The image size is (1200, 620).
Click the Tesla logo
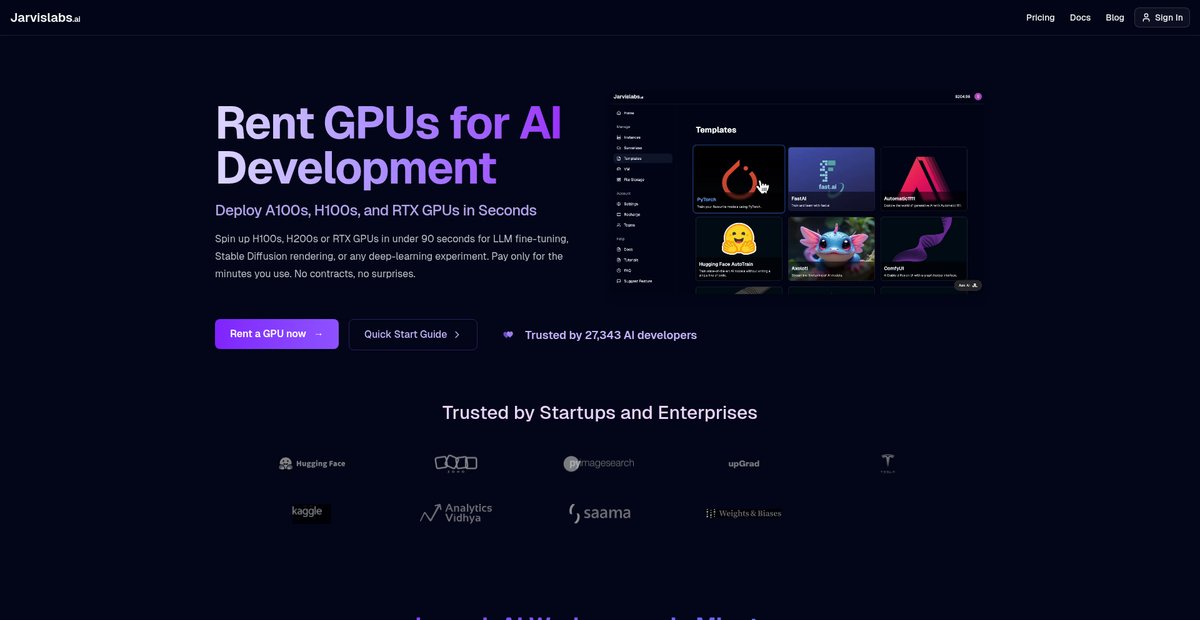point(887,463)
